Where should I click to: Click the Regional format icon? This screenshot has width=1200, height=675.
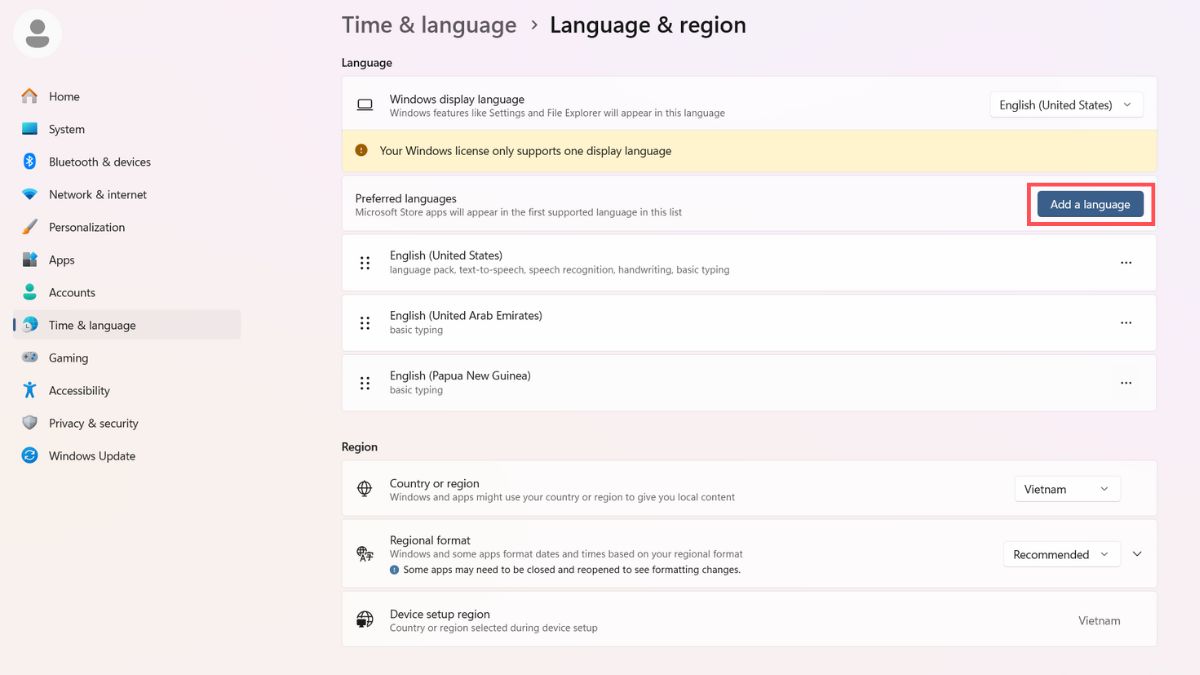click(x=365, y=554)
